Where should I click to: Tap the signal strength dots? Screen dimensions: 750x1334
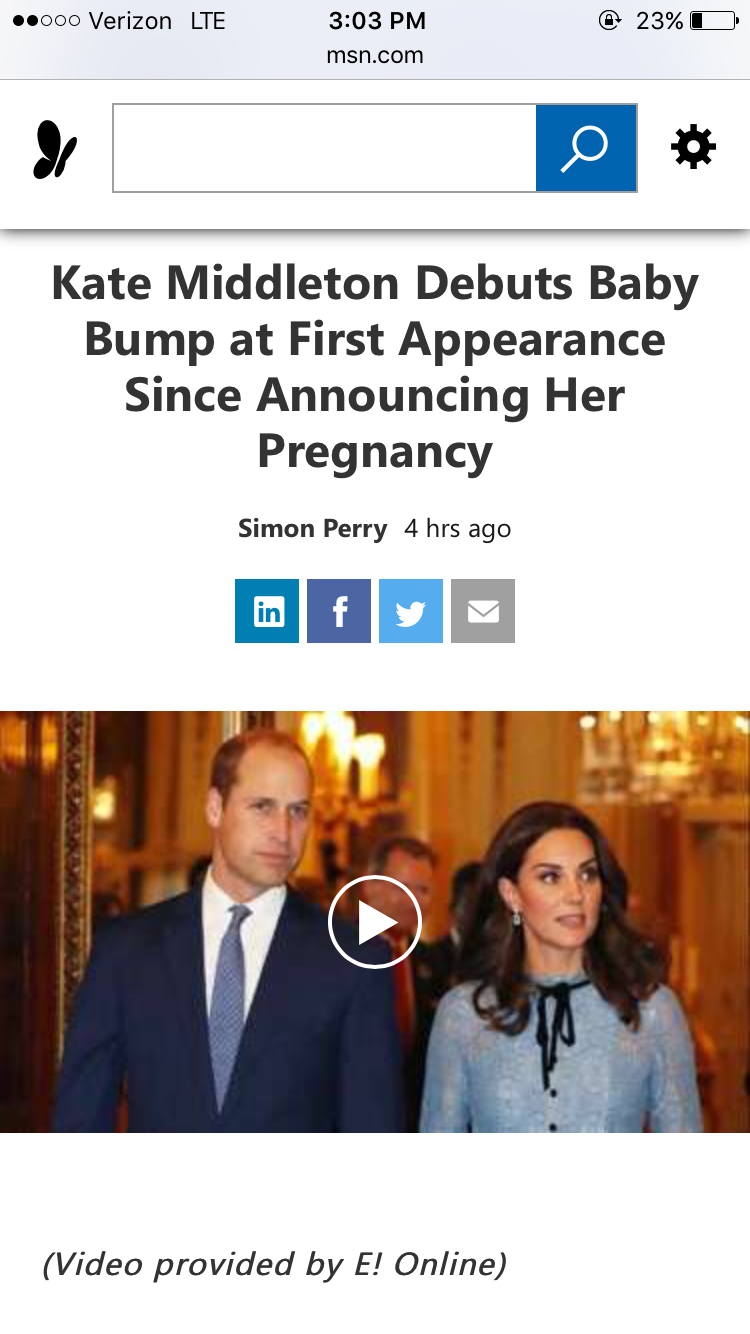tap(46, 21)
